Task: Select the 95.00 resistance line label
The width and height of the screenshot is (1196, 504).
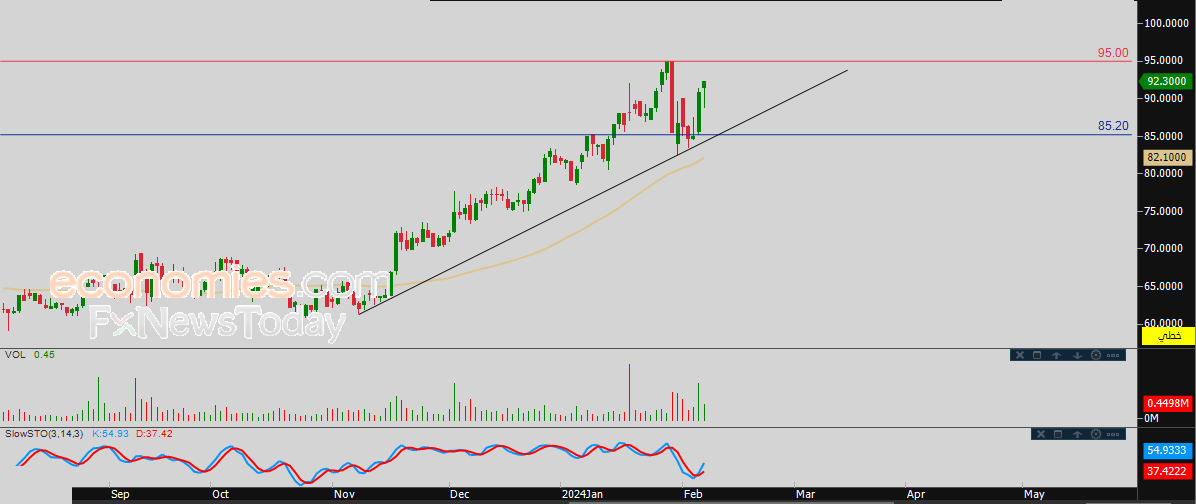Action: click(x=1113, y=53)
